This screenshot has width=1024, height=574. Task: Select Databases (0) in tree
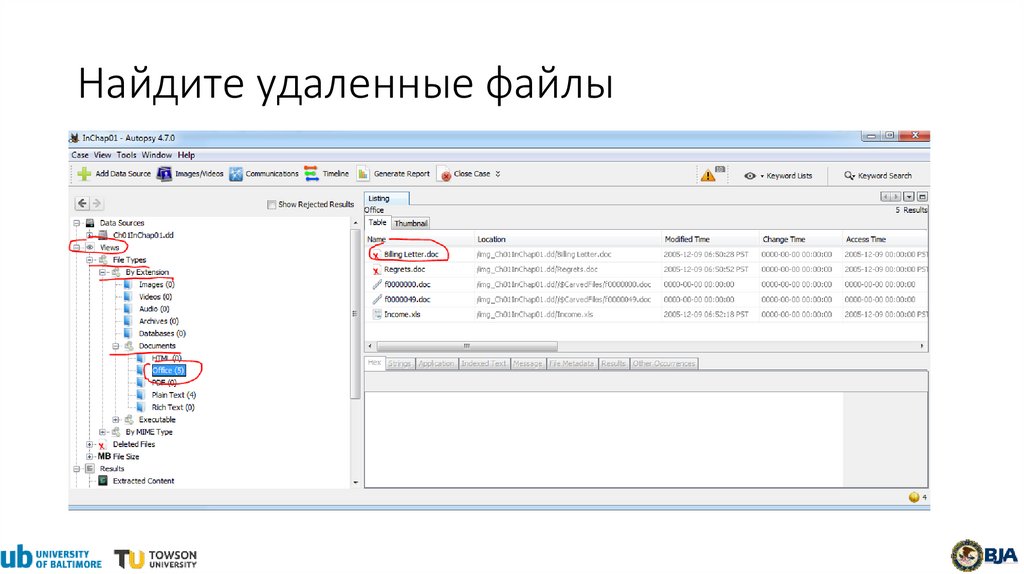point(162,334)
